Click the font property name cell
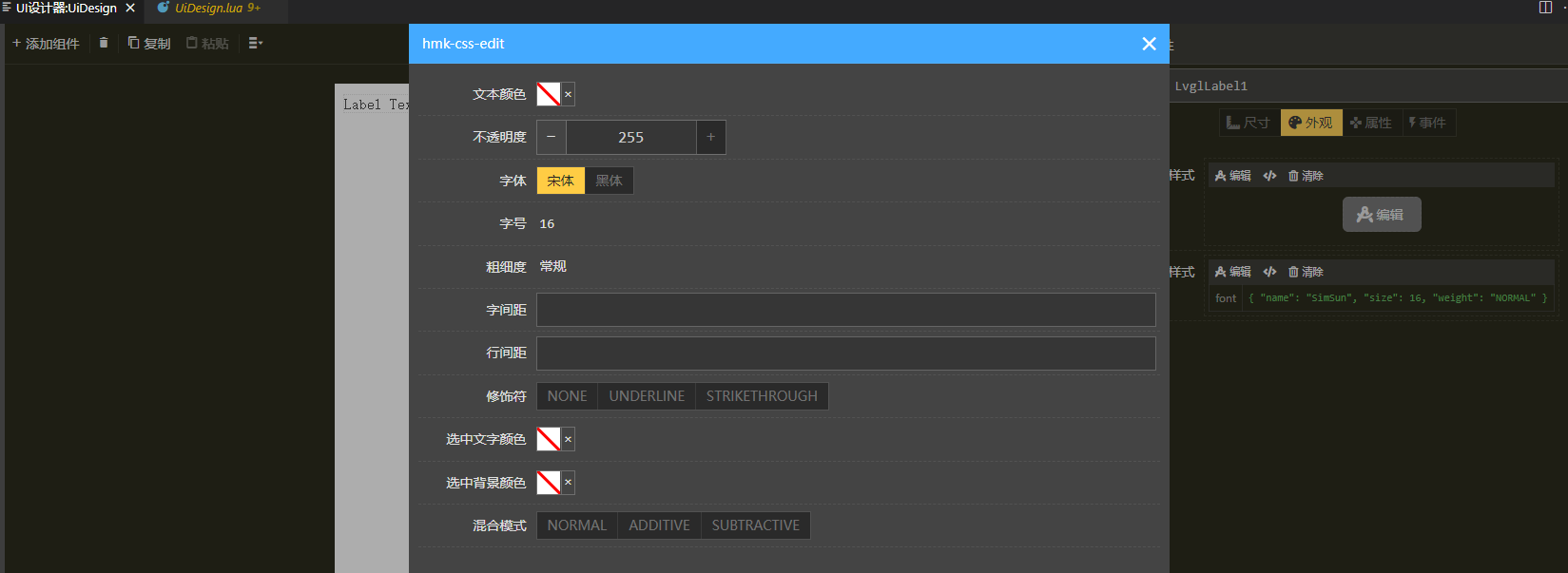 click(x=1226, y=298)
